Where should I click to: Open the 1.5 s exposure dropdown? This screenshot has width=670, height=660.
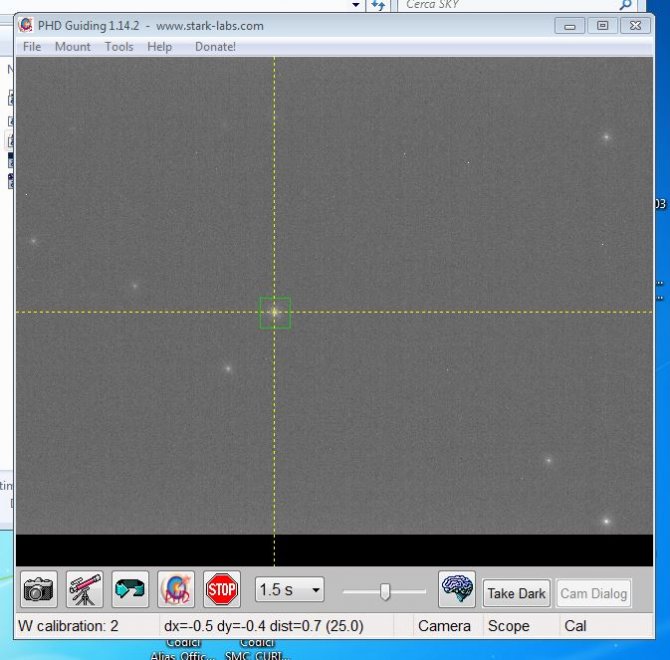pyautogui.click(x=290, y=590)
